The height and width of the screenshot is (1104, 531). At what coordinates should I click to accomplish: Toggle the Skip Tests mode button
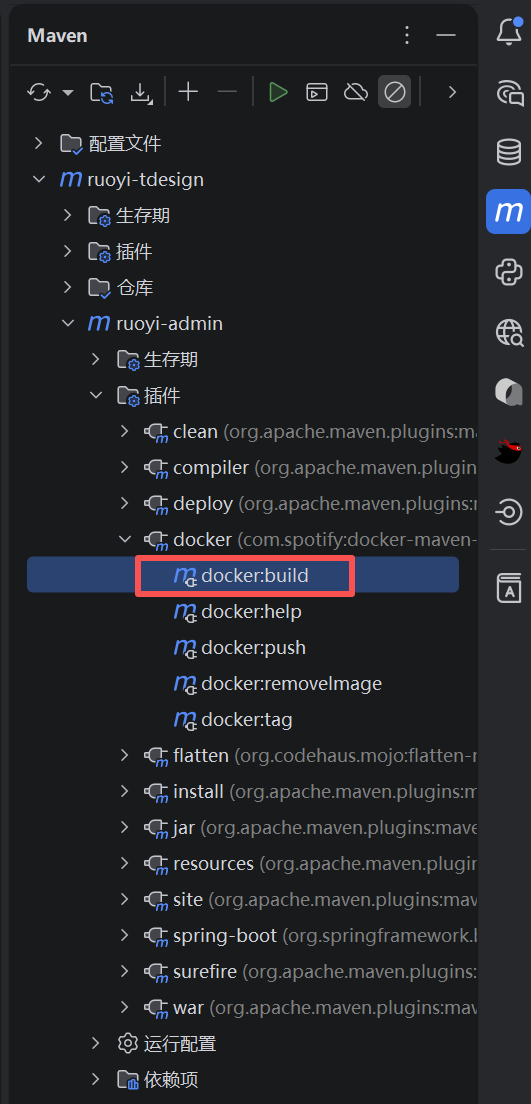[394, 92]
